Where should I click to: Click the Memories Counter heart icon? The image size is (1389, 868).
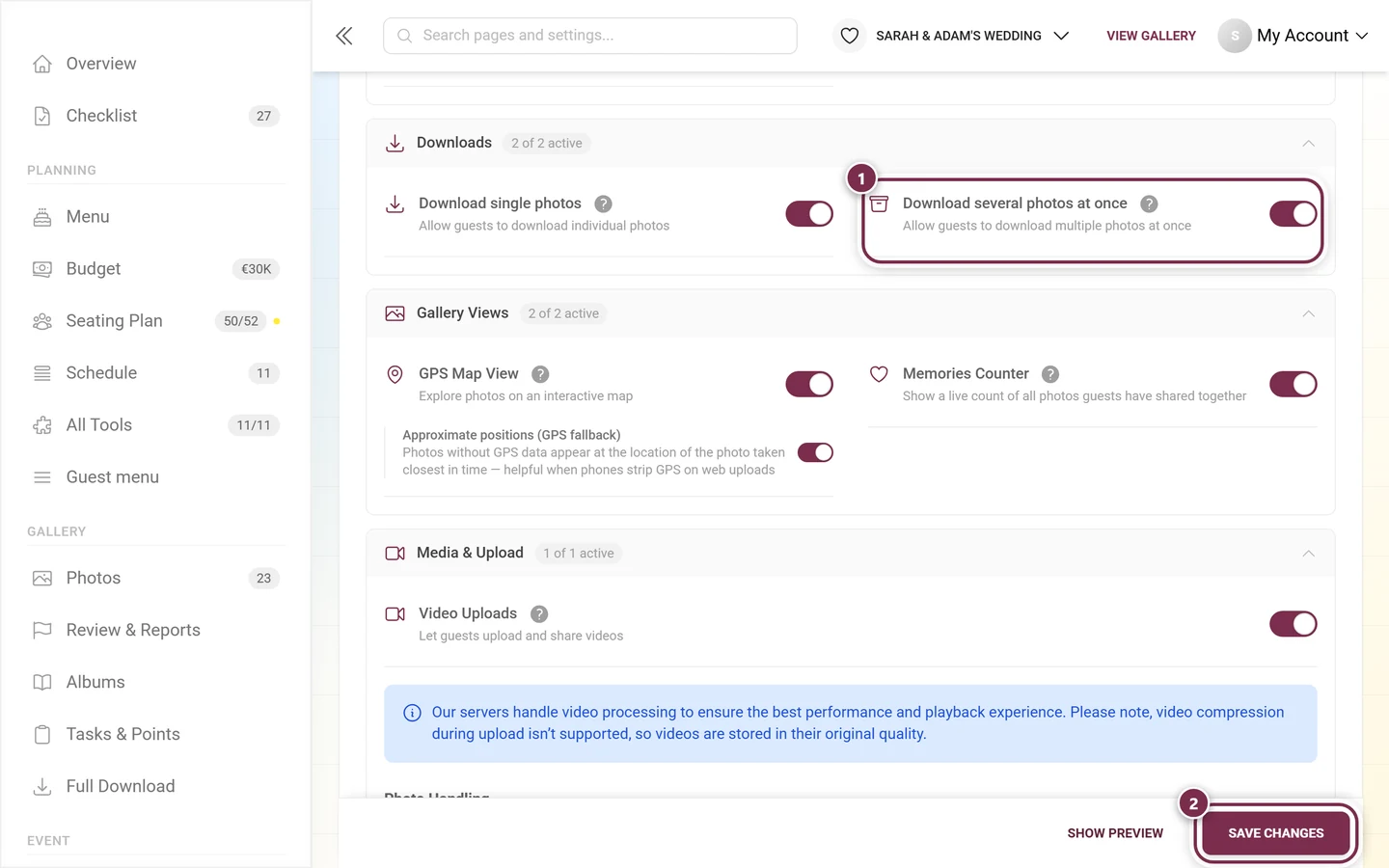(879, 374)
